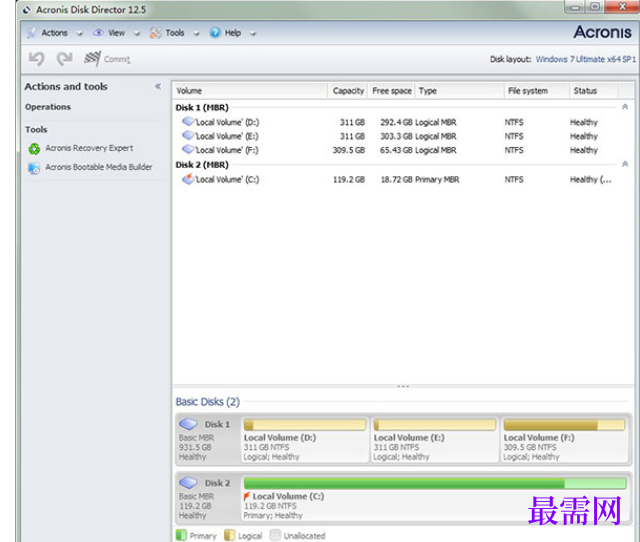This screenshot has height=542, width=640.
Task: Collapse the Disk 2 (MBR) group
Action: click(x=624, y=164)
